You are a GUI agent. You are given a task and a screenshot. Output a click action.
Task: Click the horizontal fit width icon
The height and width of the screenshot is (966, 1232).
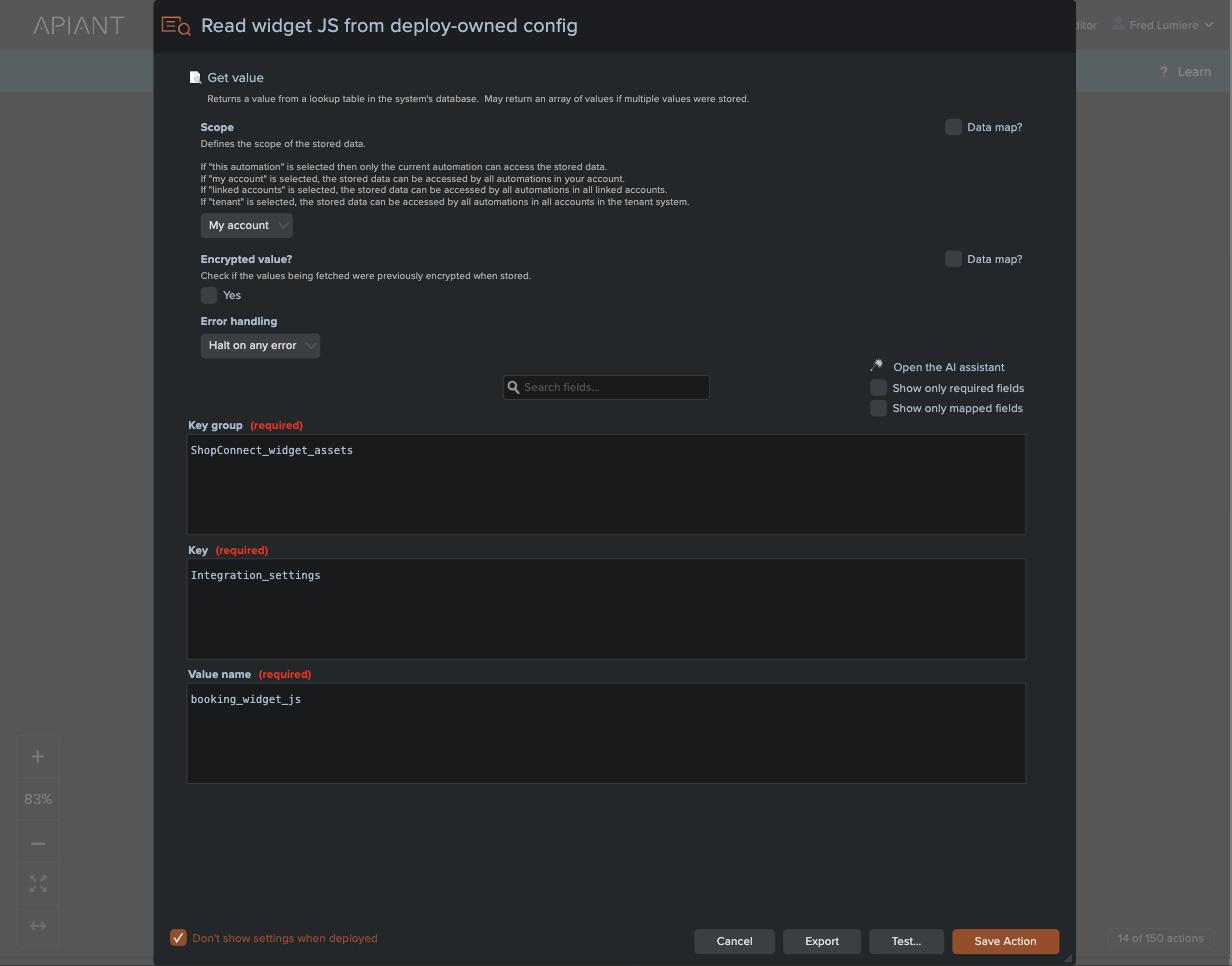38,926
